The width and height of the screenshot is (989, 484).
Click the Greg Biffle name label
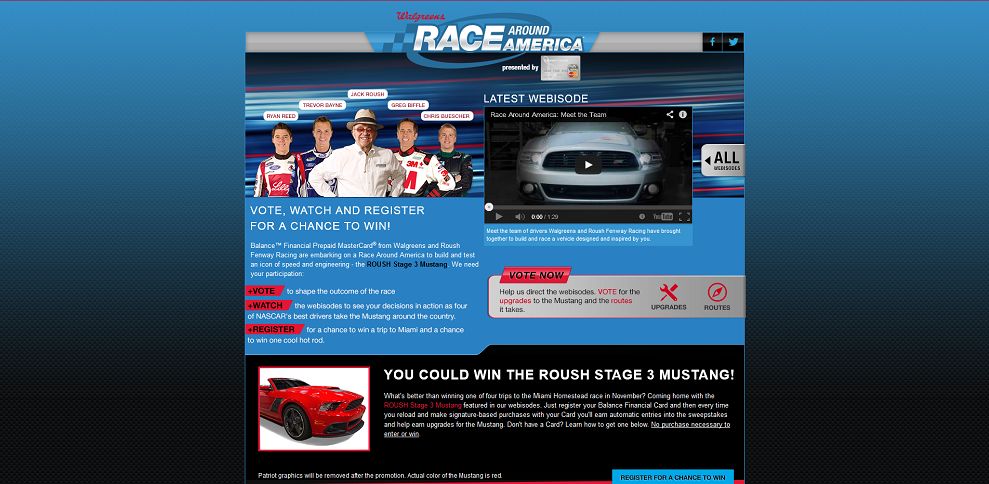point(408,105)
